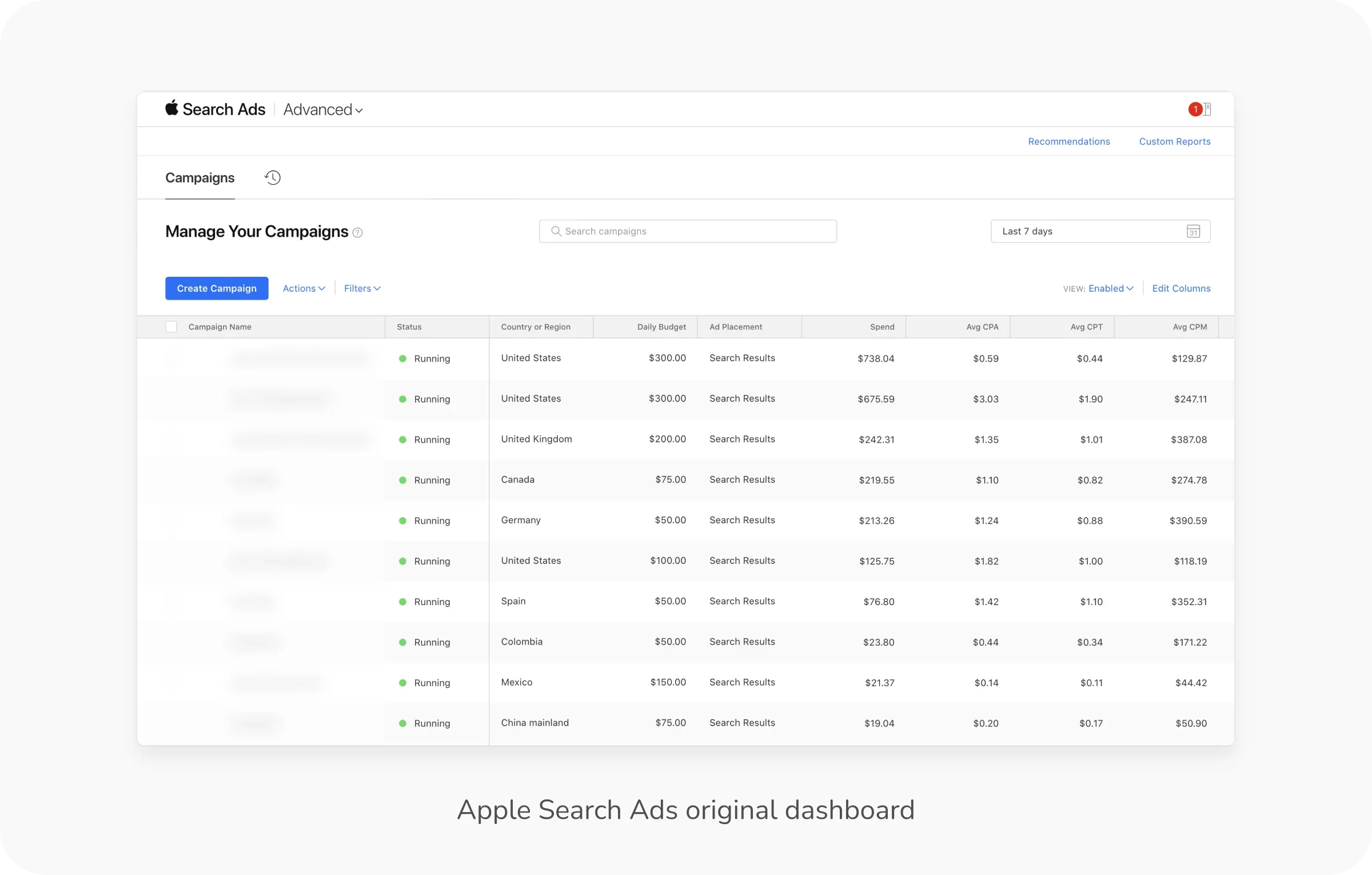Click the Canada country cell

pos(517,479)
